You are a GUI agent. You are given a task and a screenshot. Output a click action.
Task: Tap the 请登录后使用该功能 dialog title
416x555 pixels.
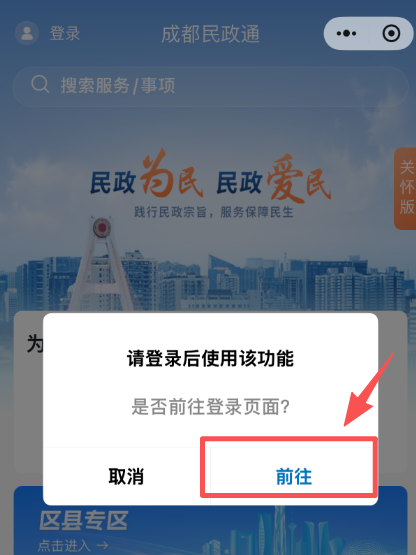210,358
